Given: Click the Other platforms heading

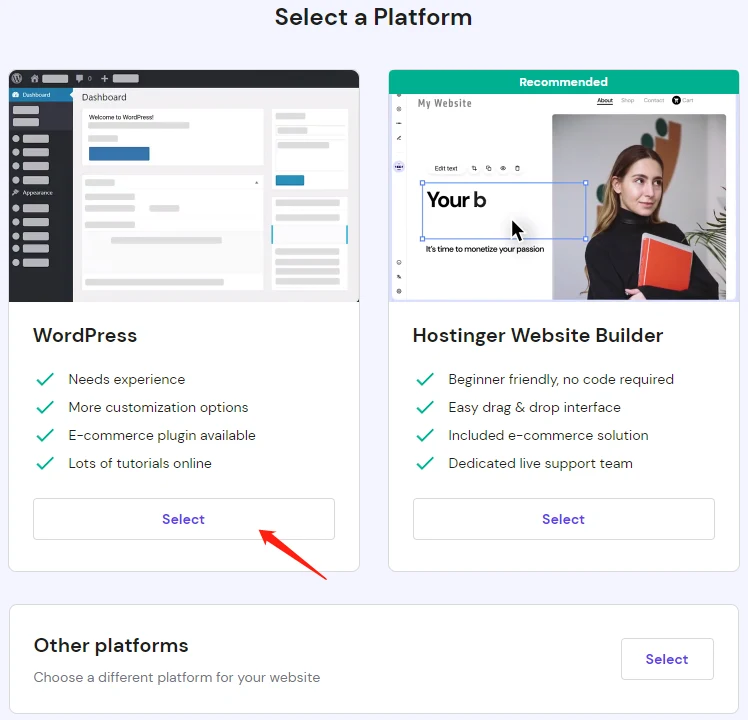Looking at the screenshot, I should point(111,646).
